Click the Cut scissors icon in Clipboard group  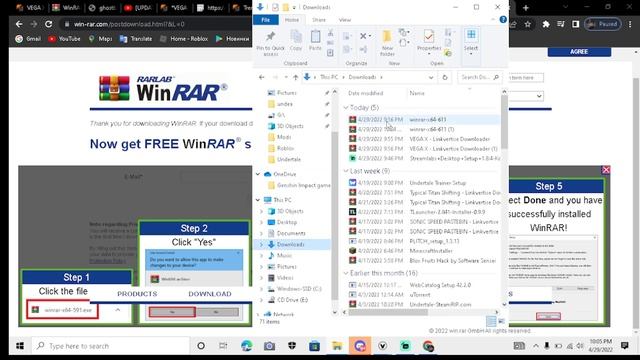[330, 33]
